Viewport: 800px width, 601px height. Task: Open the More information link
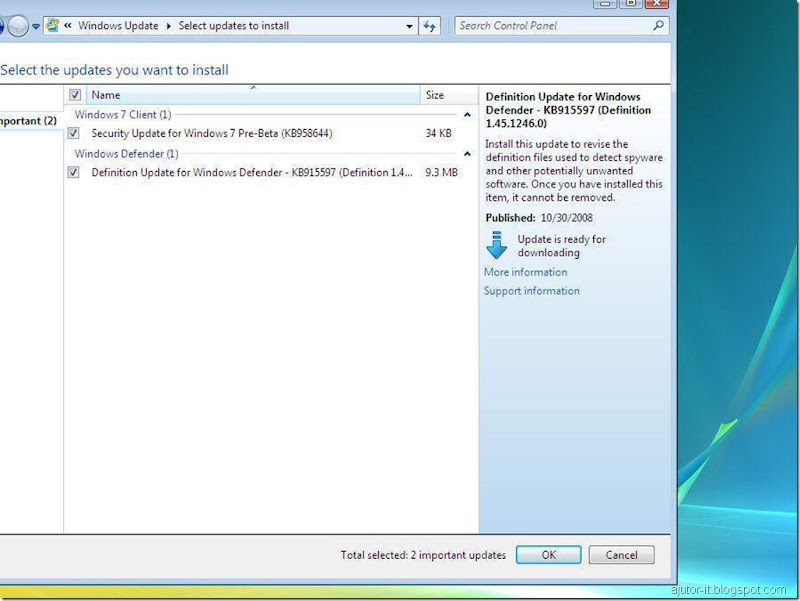526,272
